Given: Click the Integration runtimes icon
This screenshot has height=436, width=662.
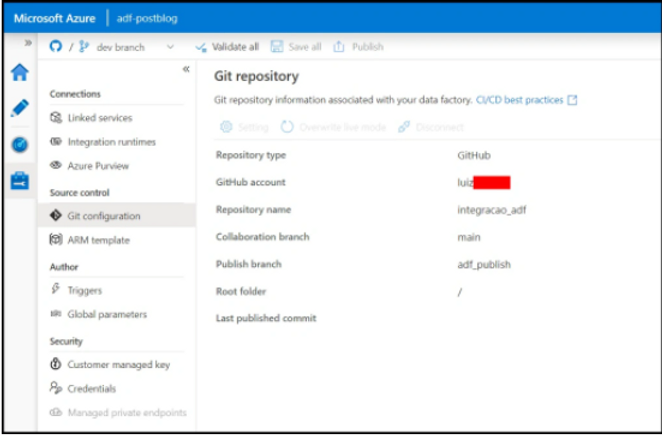Looking at the screenshot, I should [x=56, y=141].
